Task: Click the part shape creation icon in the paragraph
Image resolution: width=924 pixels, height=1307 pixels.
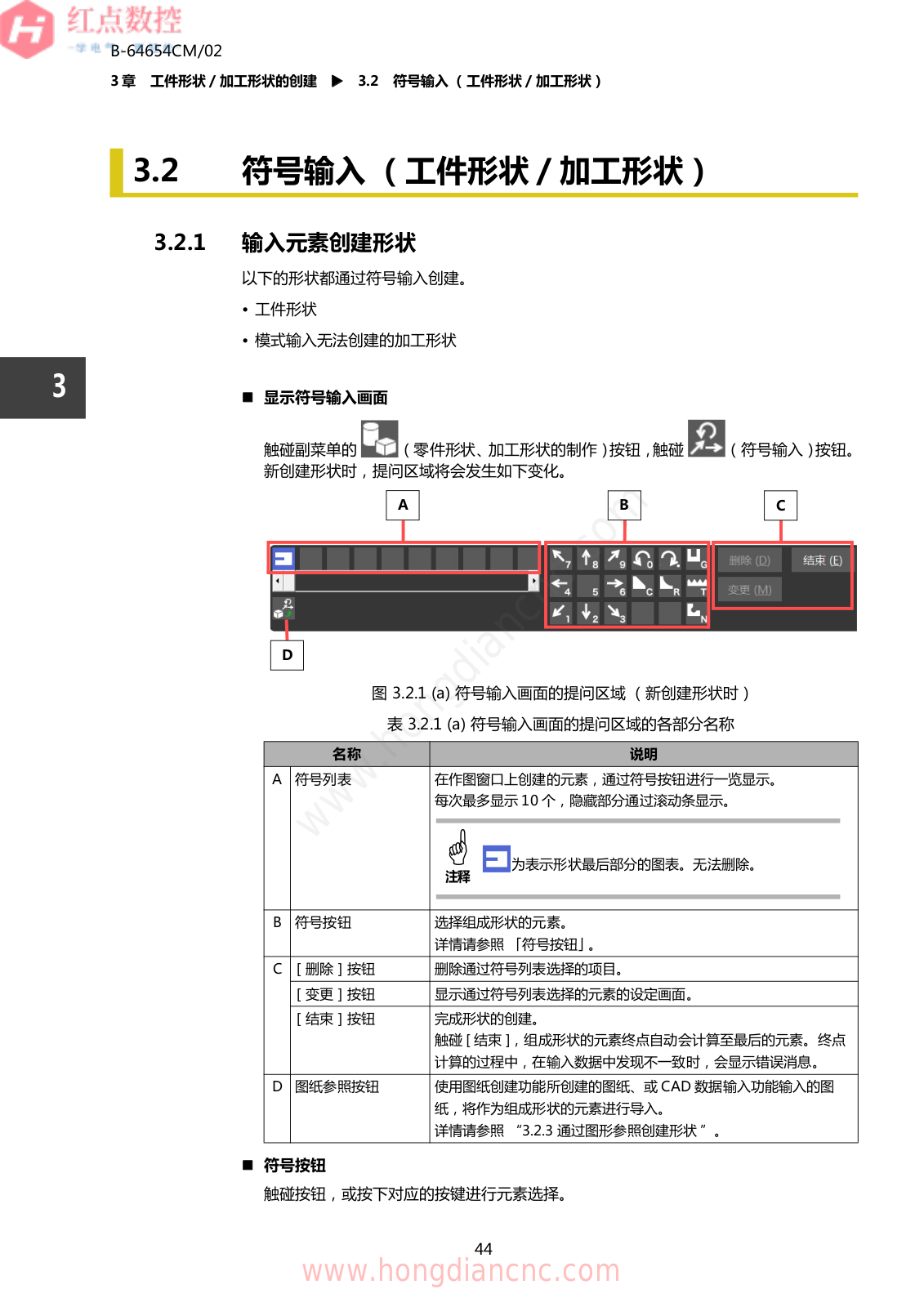Action: [x=380, y=439]
